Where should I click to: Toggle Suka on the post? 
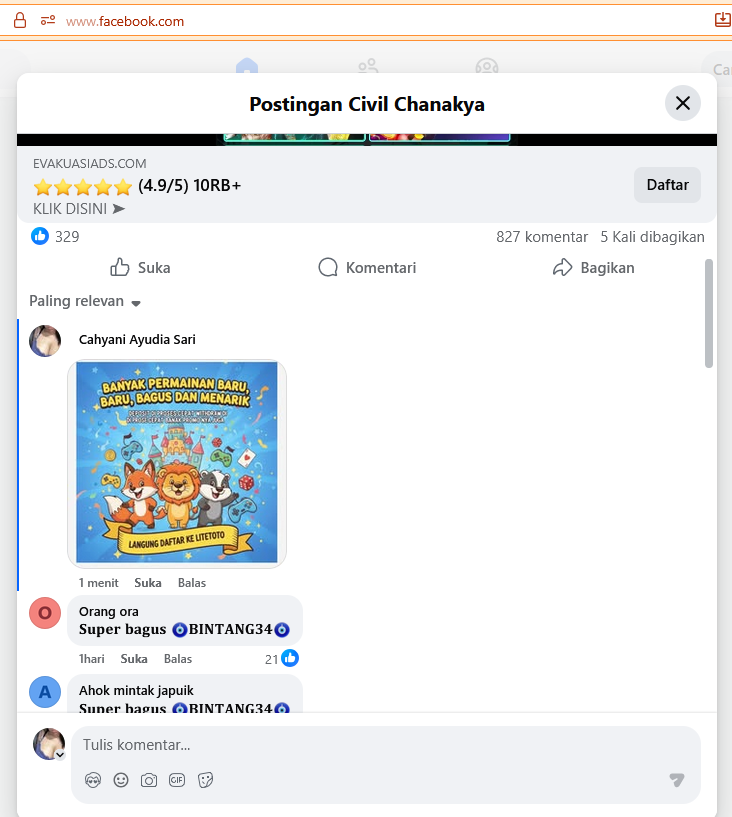pyautogui.click(x=140, y=268)
